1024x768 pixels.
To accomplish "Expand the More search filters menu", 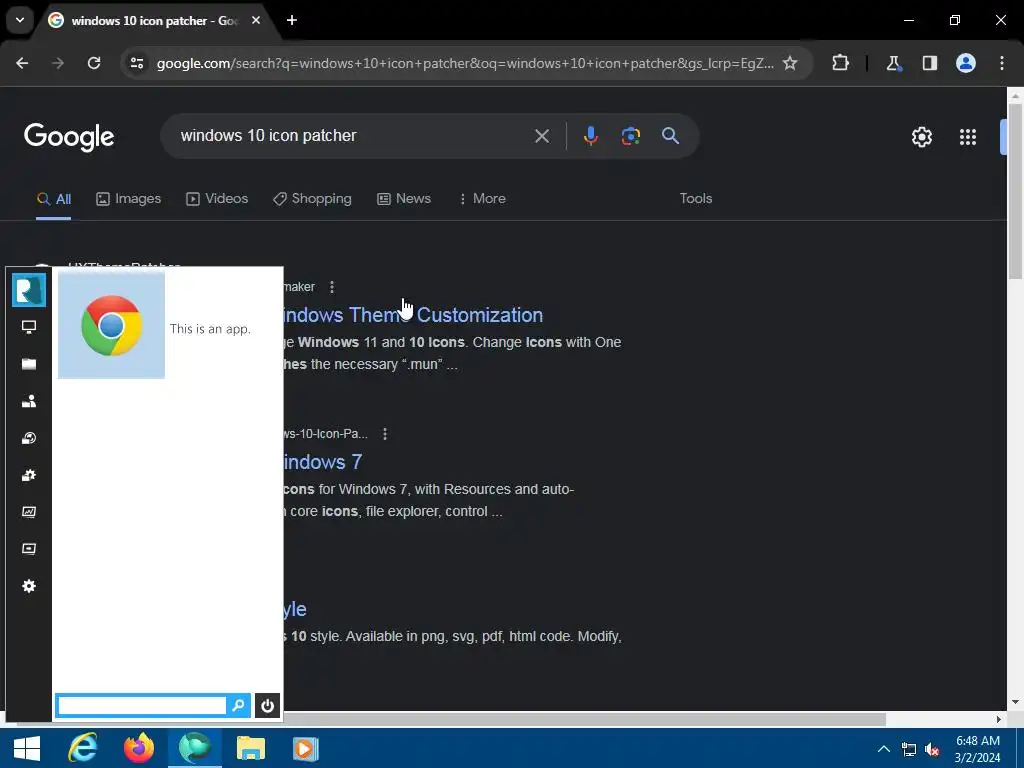I will [482, 199].
